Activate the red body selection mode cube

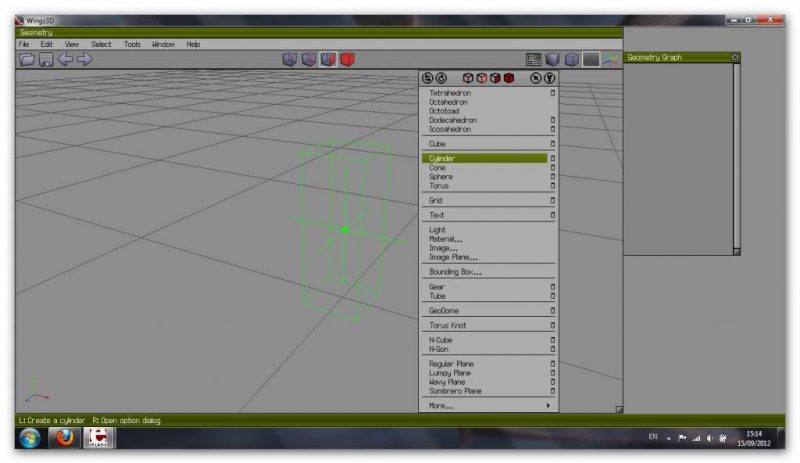[x=347, y=60]
